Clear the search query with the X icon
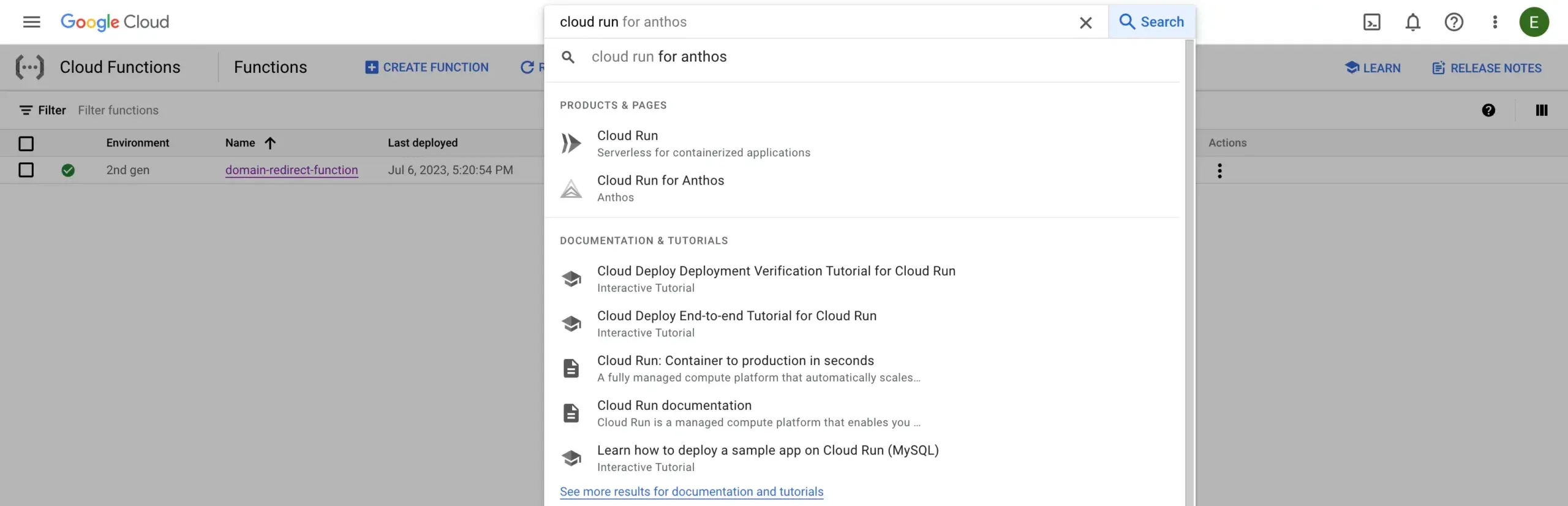This screenshot has height=506, width=1568. [x=1085, y=22]
